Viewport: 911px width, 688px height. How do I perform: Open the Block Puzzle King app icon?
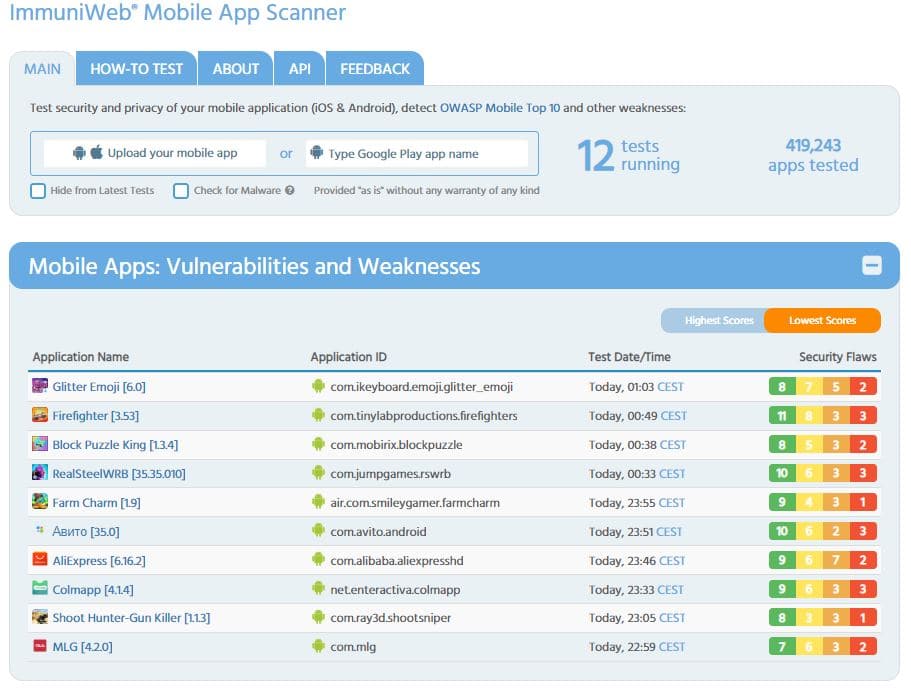pyautogui.click(x=40, y=444)
